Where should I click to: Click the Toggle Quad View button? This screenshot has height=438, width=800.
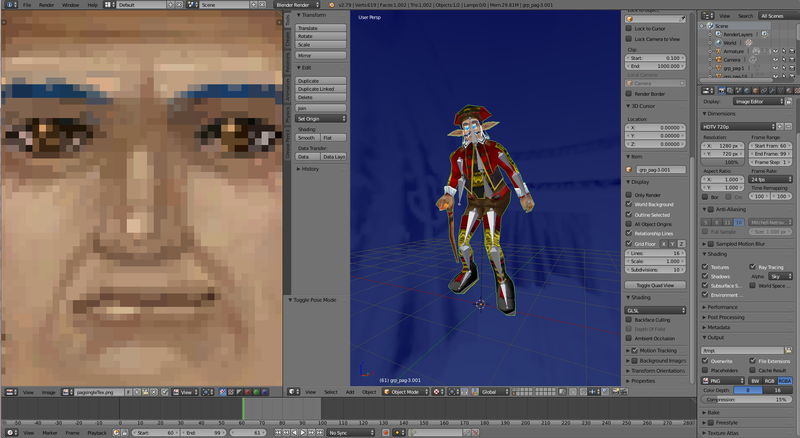point(655,285)
